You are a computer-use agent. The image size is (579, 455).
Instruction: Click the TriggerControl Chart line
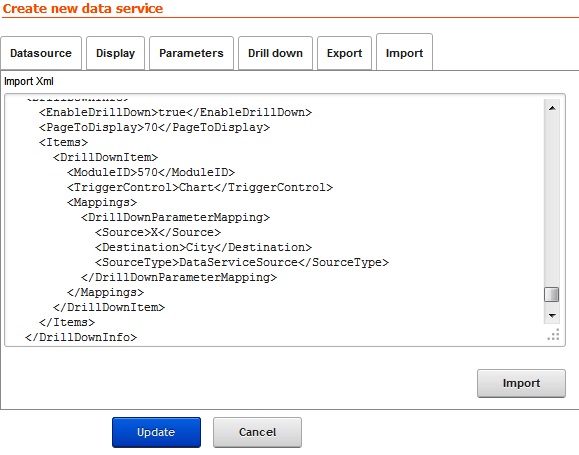200,188
